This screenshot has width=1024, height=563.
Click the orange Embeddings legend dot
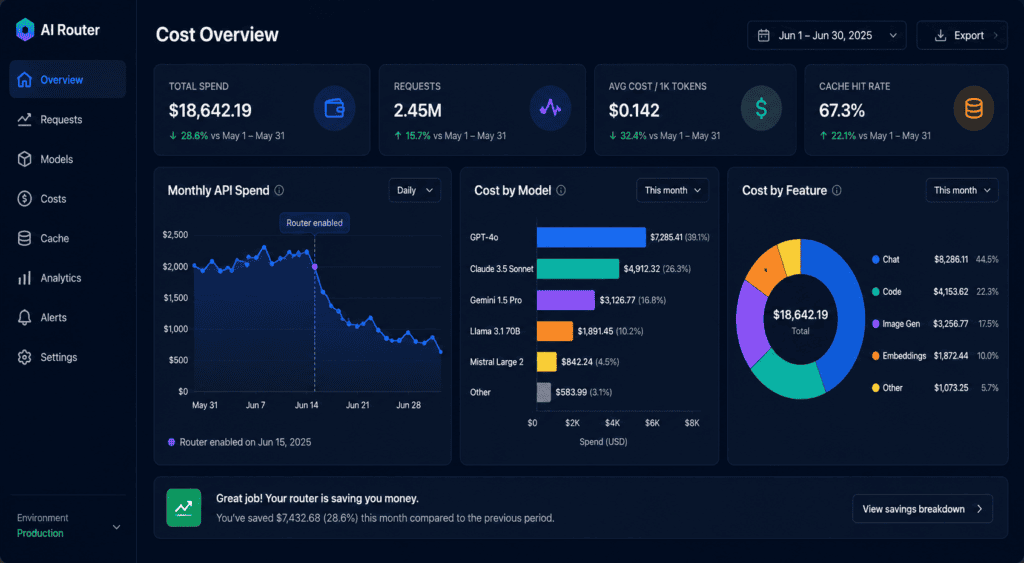(876, 356)
